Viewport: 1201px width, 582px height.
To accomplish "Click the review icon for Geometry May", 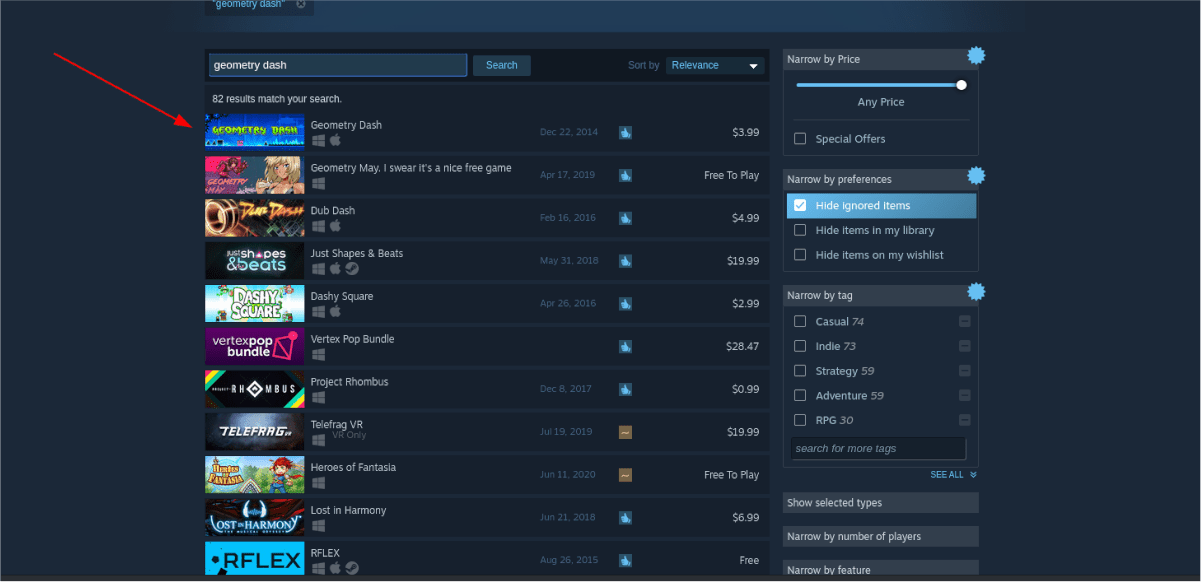I will [x=625, y=175].
